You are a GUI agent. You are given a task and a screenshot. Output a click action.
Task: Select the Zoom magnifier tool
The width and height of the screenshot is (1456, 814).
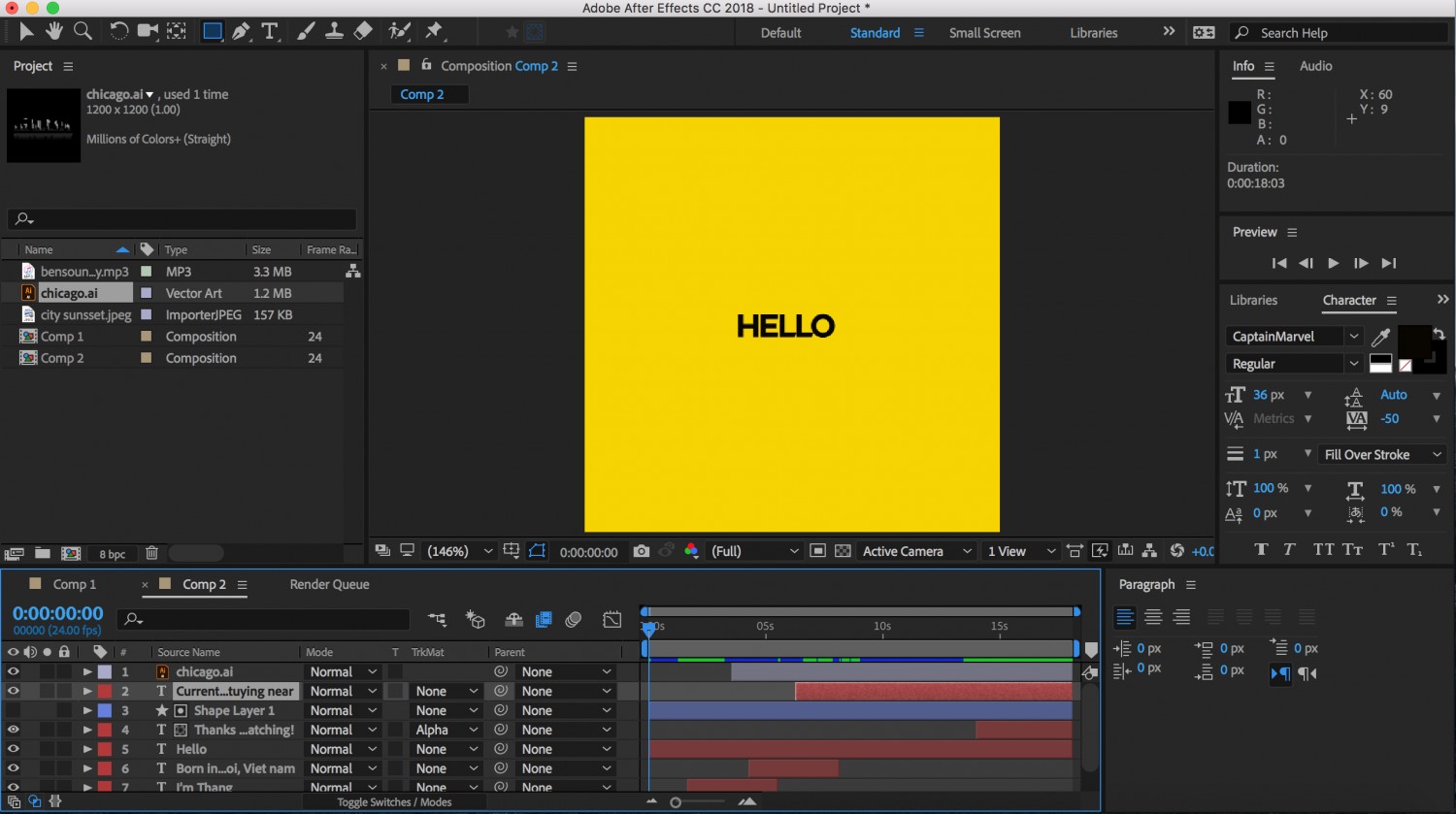pyautogui.click(x=83, y=32)
